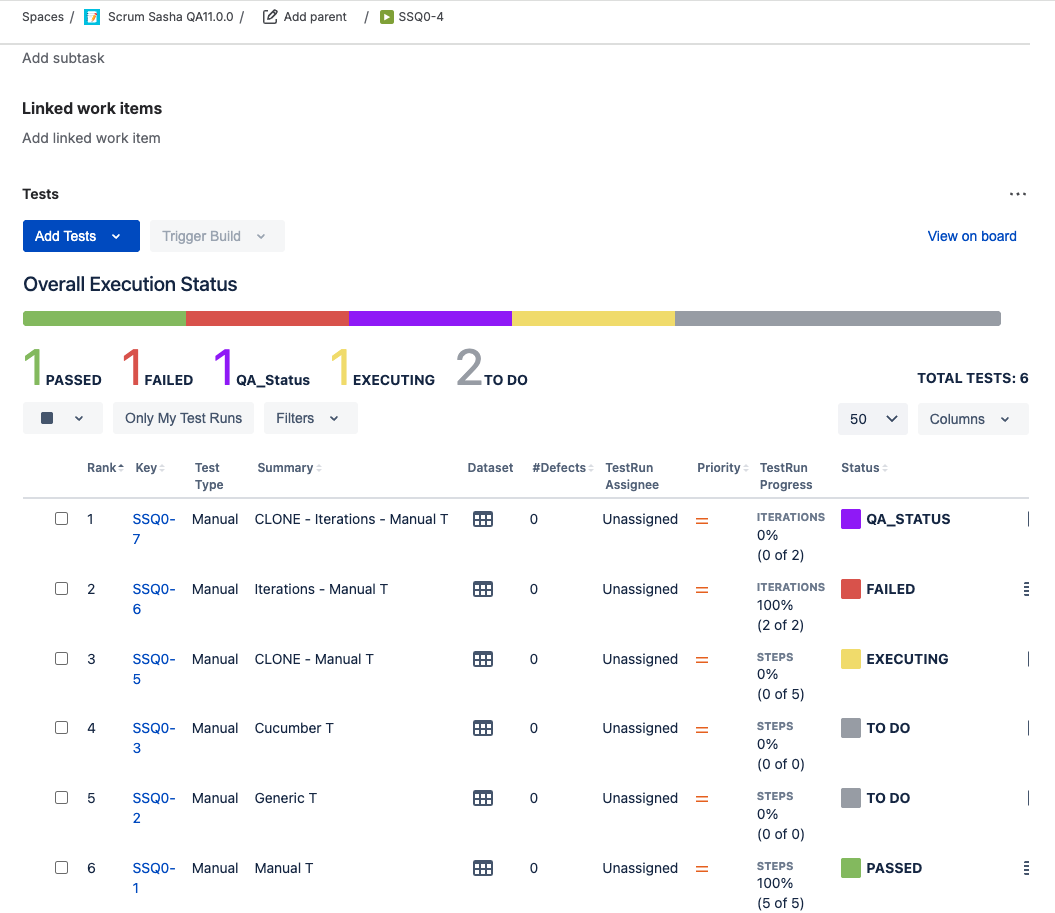
Task: Open row actions menu for FAILED test
Action: tap(1026, 589)
